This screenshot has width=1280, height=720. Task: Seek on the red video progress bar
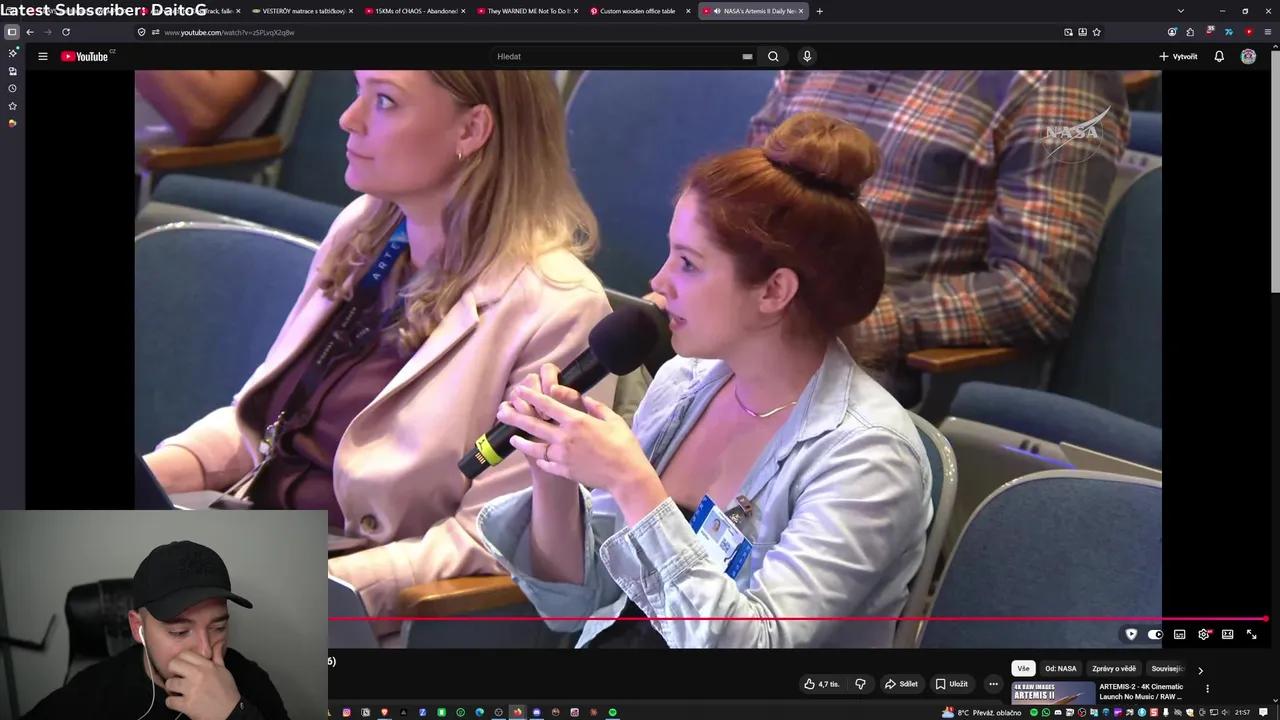point(798,619)
